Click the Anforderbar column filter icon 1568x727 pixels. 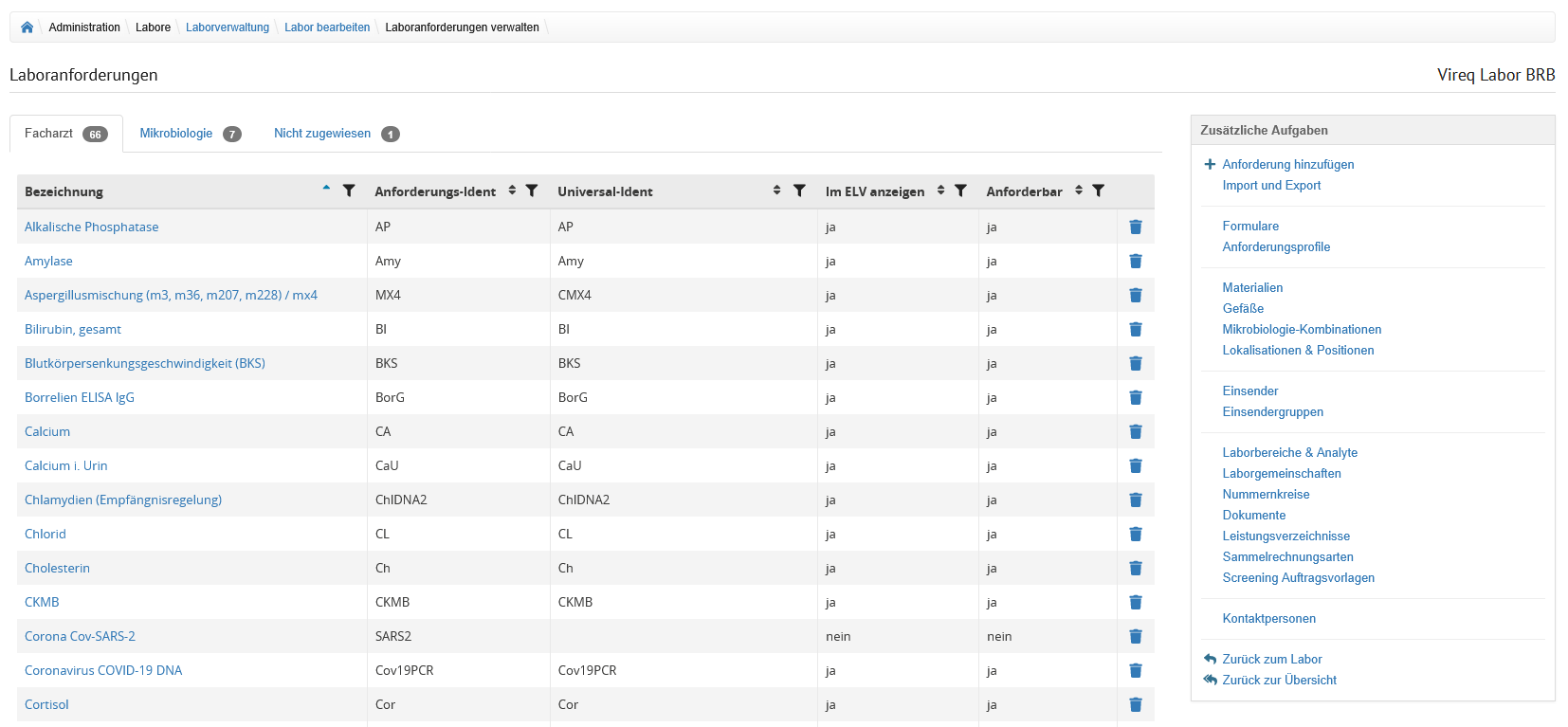pos(1098,191)
